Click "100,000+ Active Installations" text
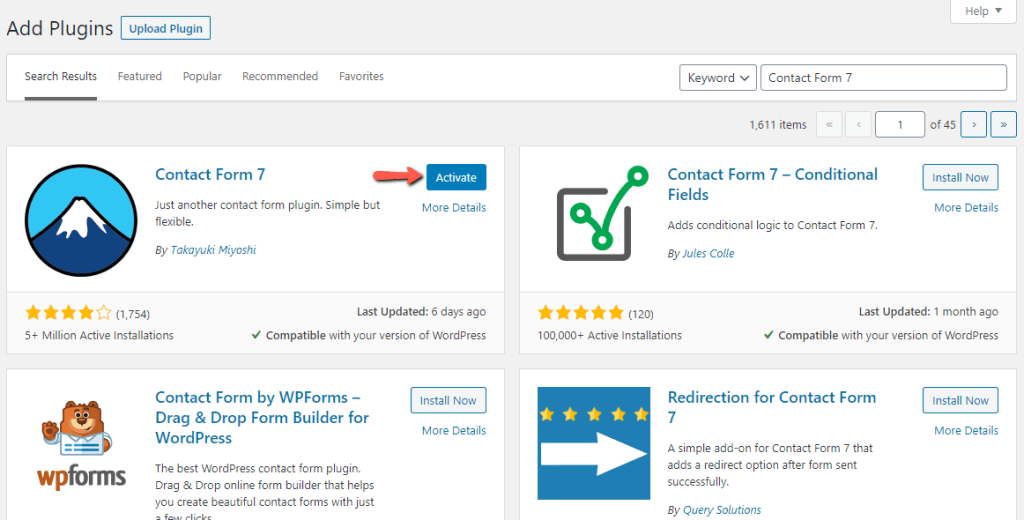This screenshot has height=520, width=1024. tap(609, 335)
